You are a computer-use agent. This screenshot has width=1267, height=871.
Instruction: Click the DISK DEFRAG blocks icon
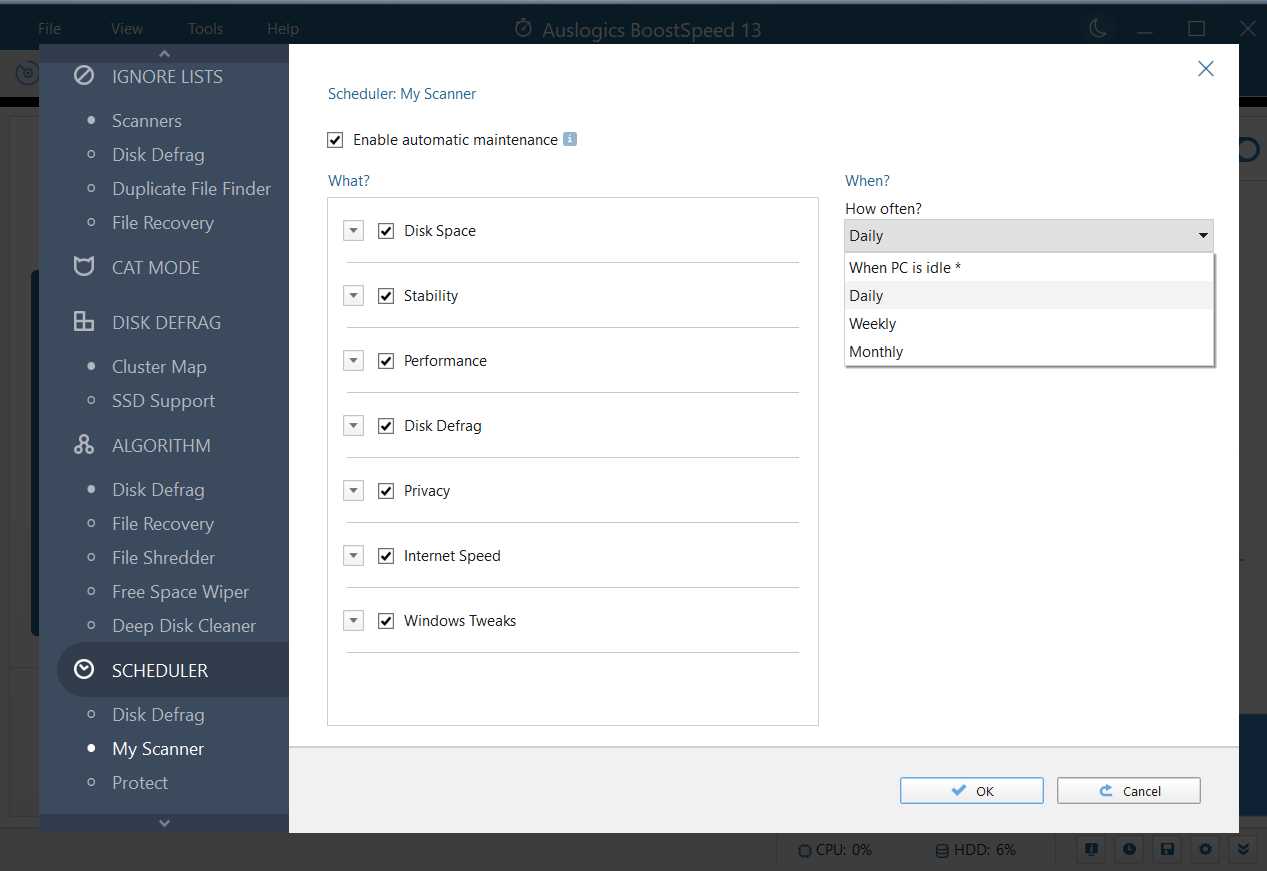(x=84, y=322)
